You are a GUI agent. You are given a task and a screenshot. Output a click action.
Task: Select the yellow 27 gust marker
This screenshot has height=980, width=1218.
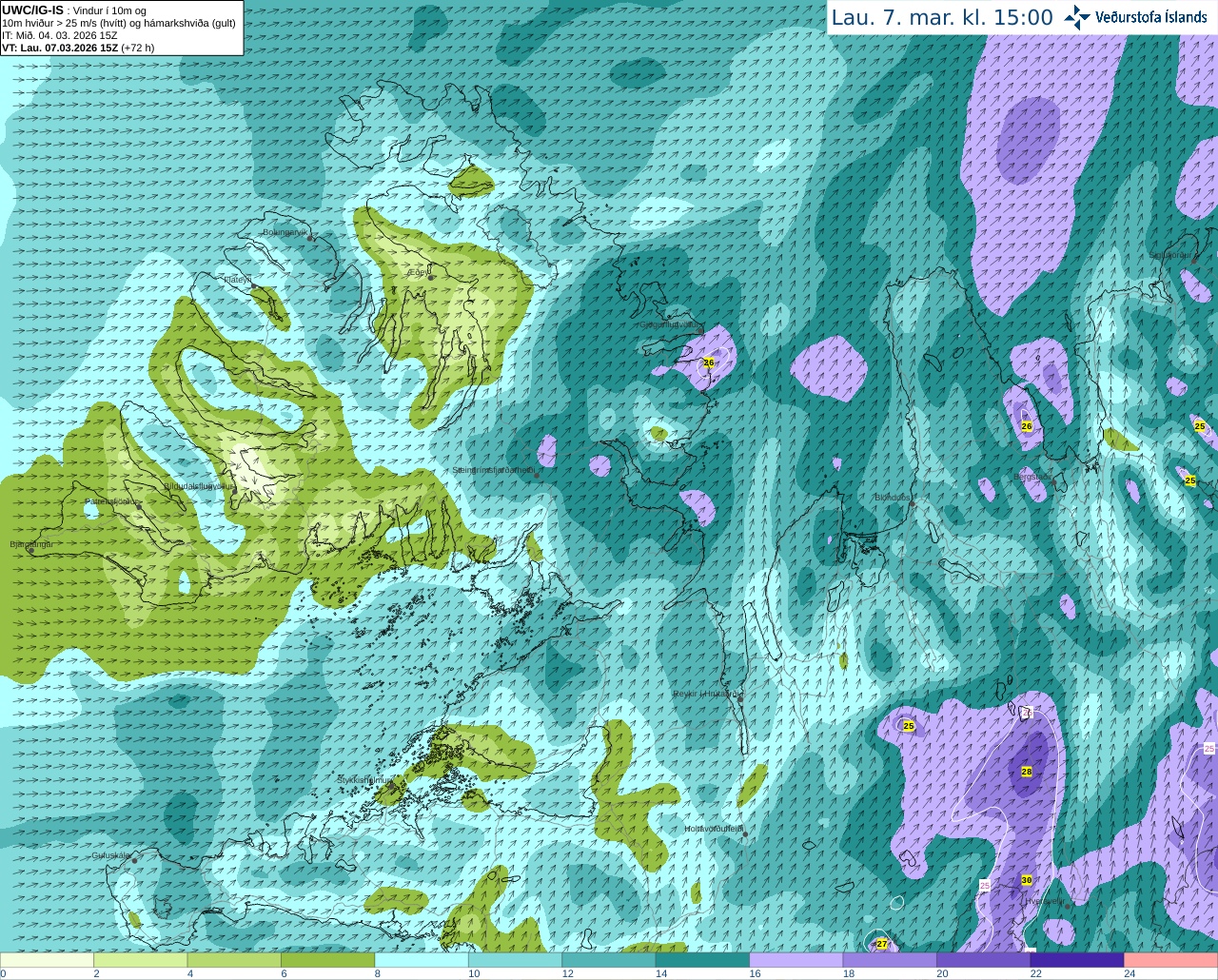(882, 944)
